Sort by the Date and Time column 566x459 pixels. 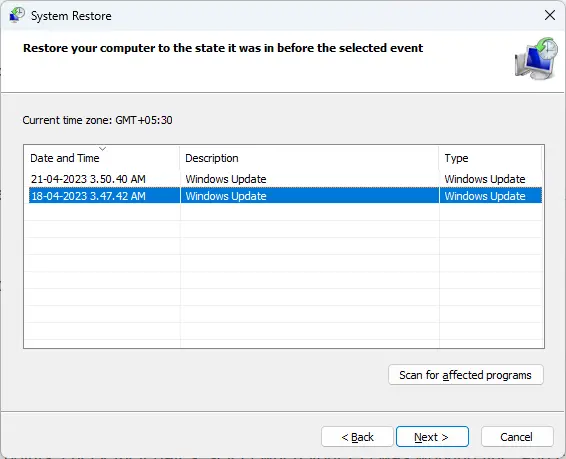102,158
